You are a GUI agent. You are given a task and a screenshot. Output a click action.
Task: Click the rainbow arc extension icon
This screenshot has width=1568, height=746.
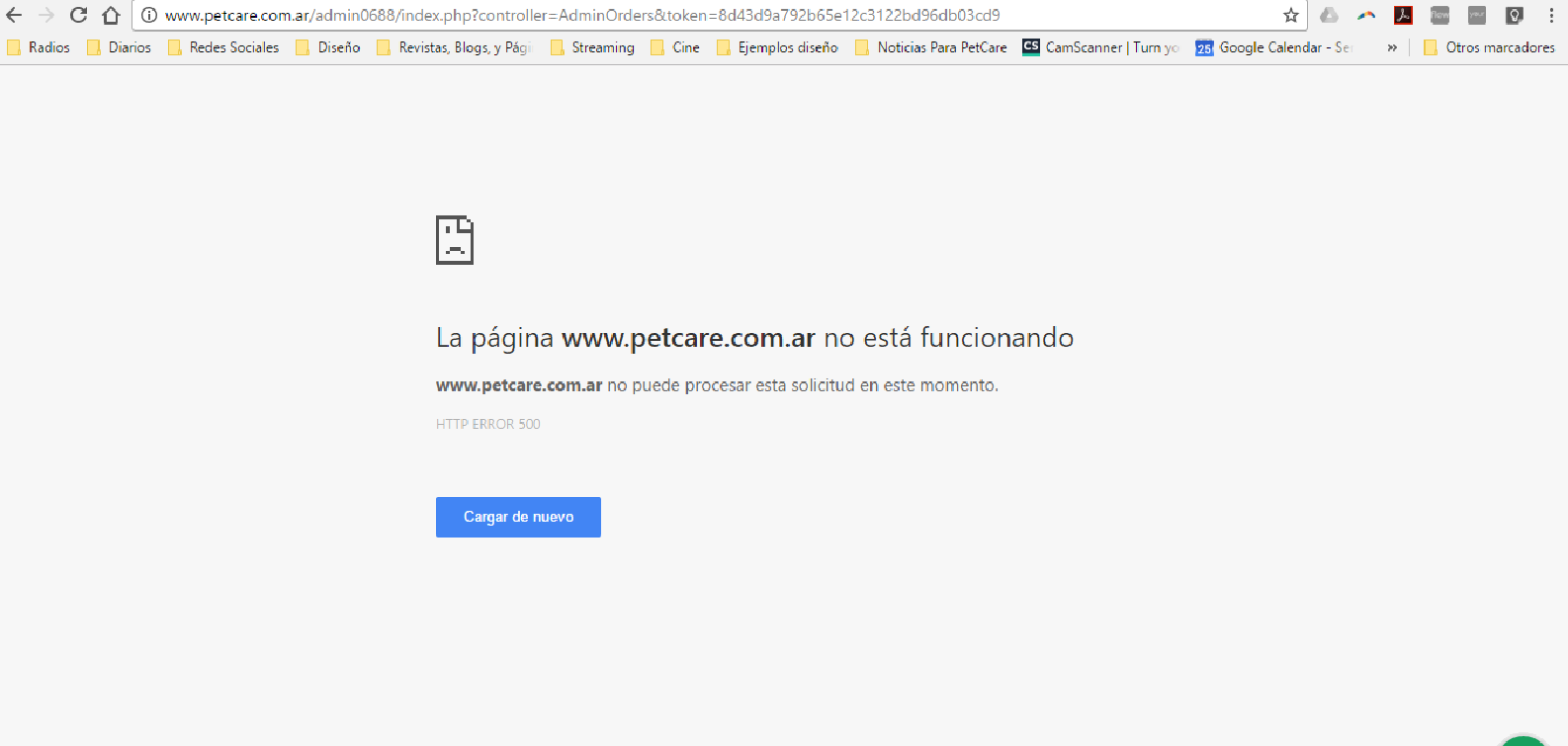coord(1366,15)
